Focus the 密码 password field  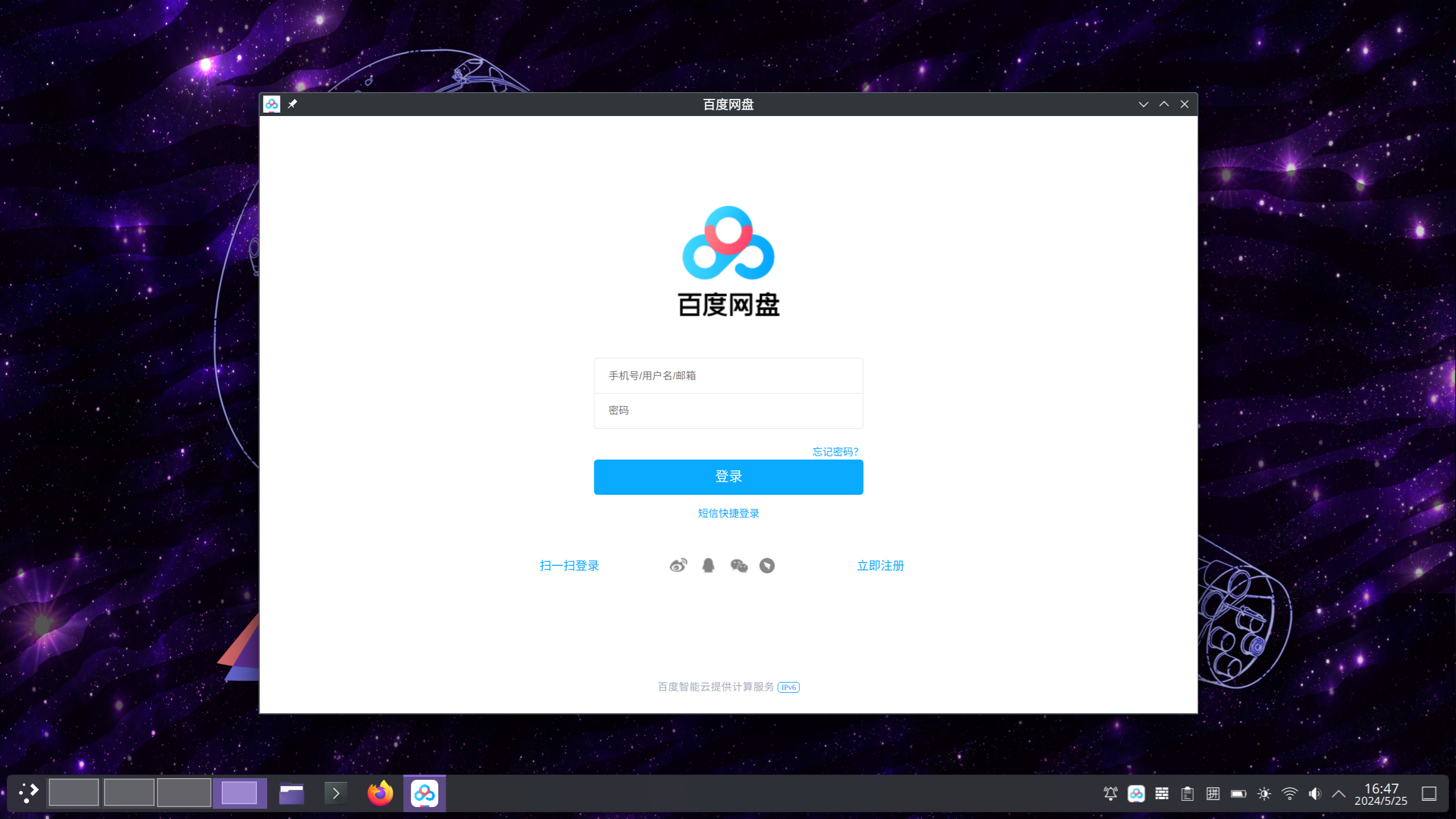728,411
